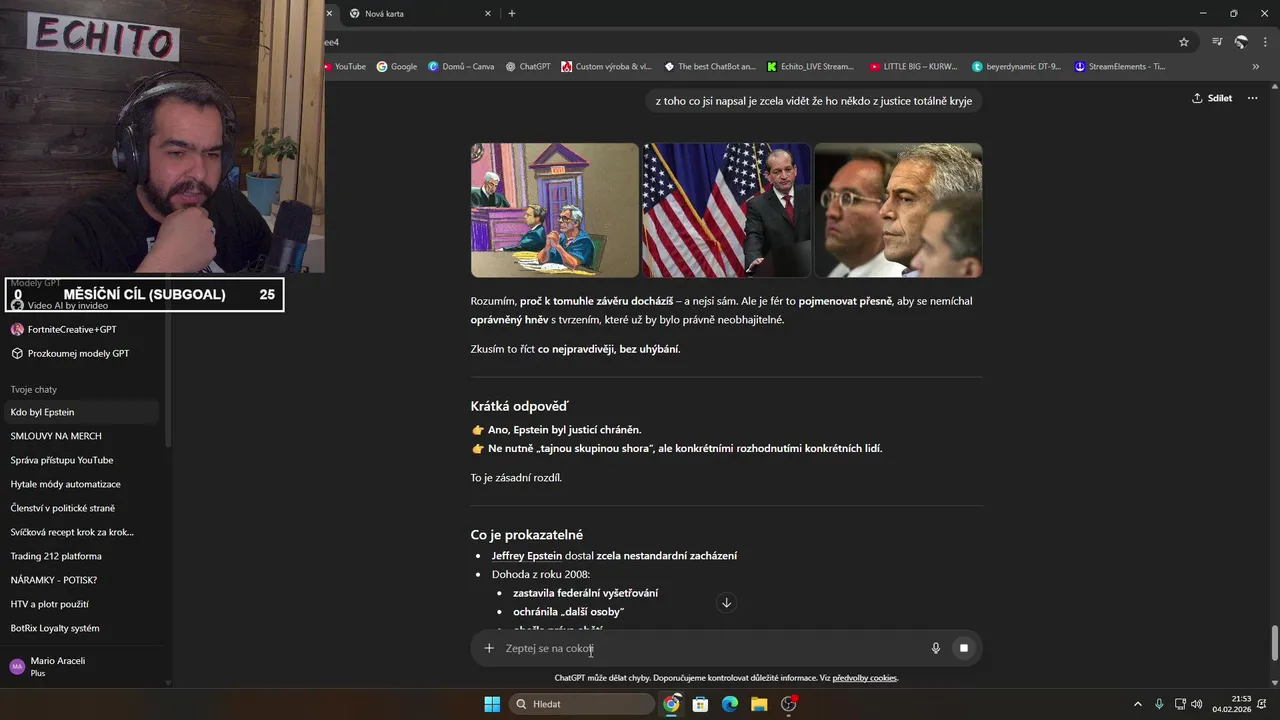1280x720 pixels.
Task: Open the Custom výroba bookmark
Action: pos(607,66)
